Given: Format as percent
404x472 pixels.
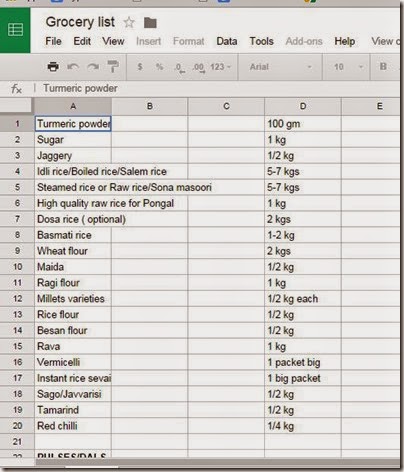Looking at the screenshot, I should coord(160,67).
